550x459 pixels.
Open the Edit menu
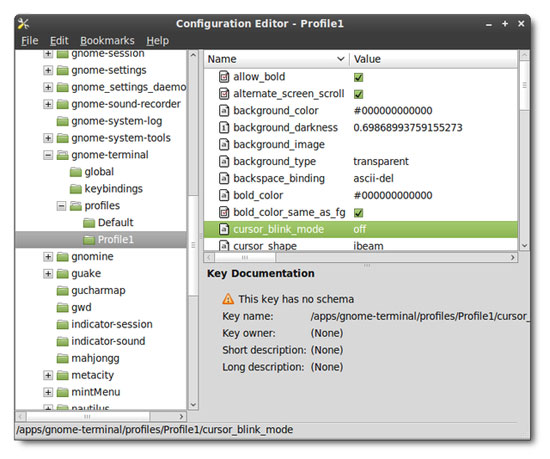point(59,41)
